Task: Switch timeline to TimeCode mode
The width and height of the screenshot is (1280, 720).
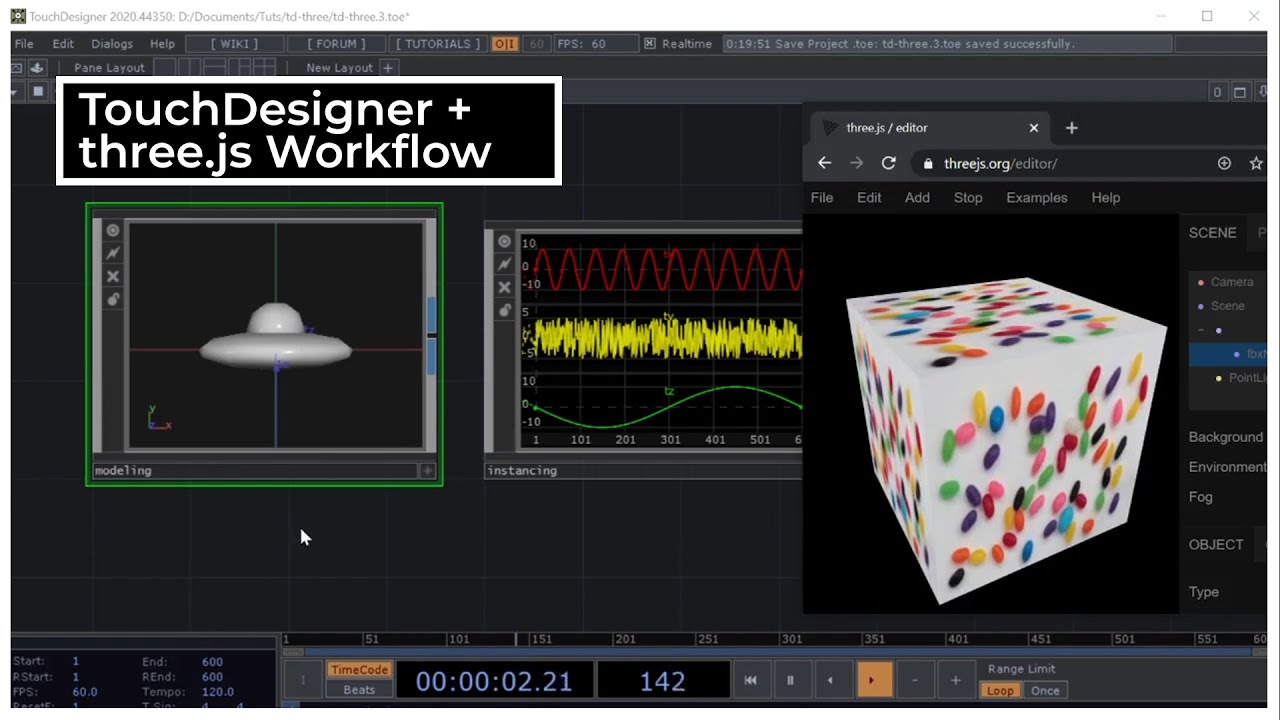Action: 359,670
